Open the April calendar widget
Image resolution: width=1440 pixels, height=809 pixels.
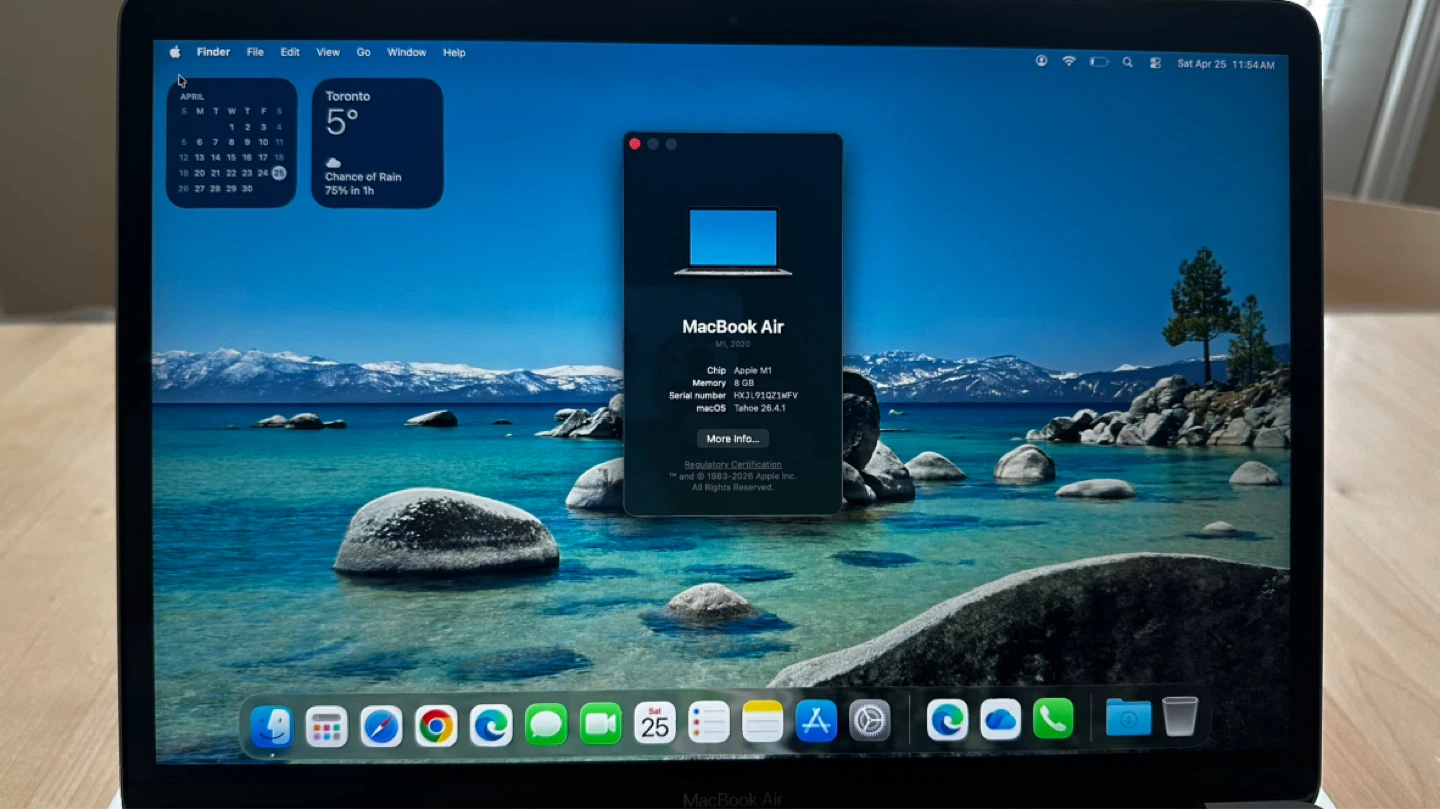click(x=231, y=143)
